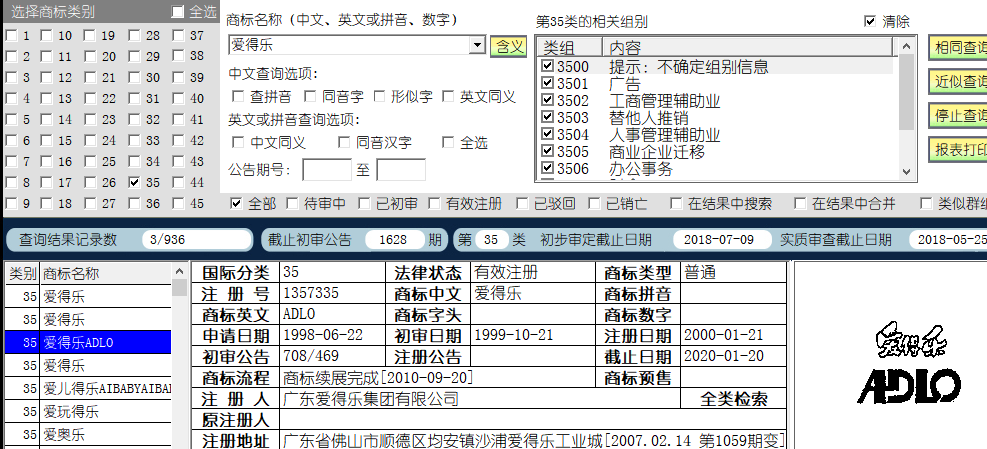
Task: Uncheck the 全部 status filter
Action: (236, 203)
